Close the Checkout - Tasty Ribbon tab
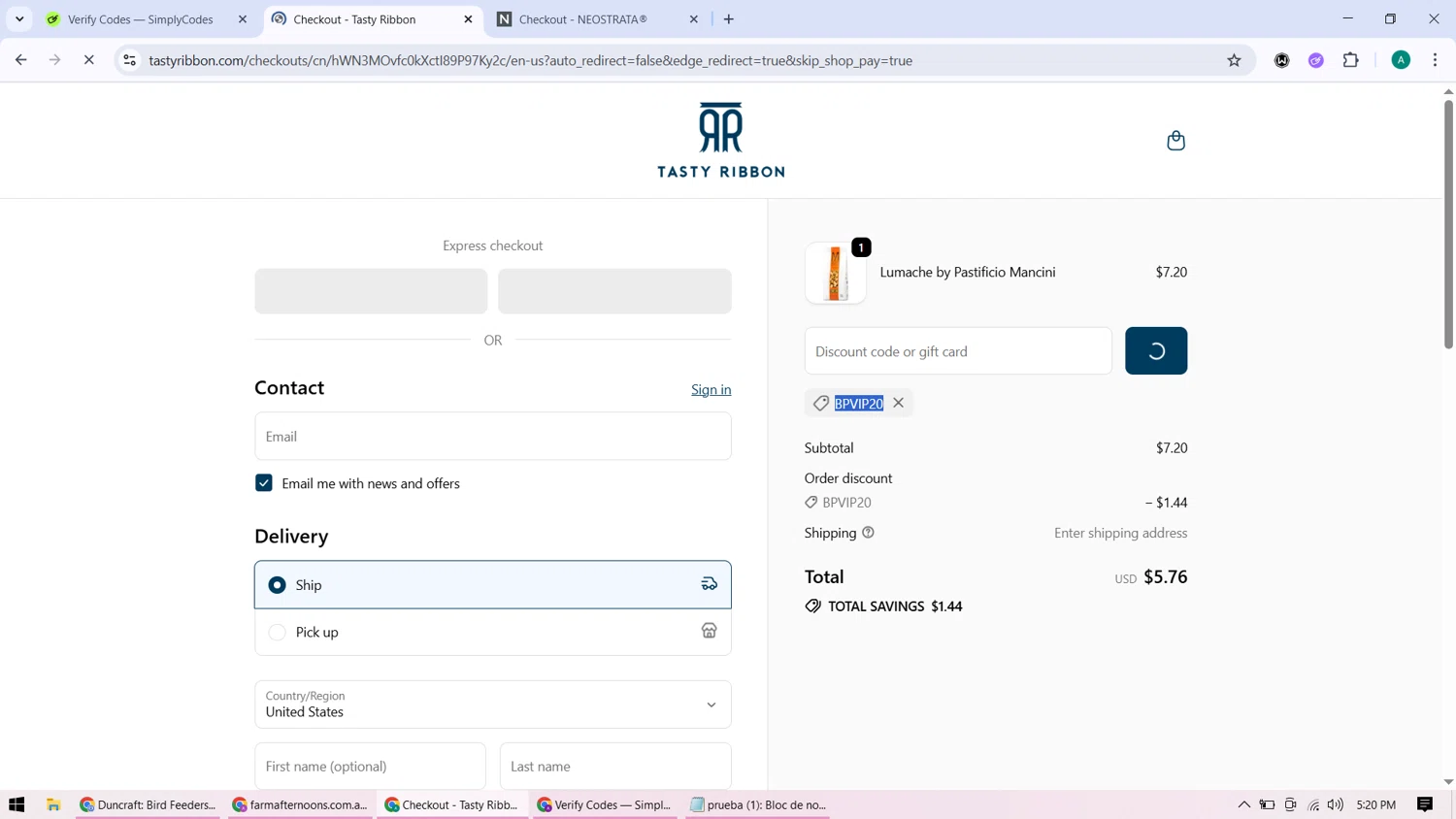 [x=468, y=19]
